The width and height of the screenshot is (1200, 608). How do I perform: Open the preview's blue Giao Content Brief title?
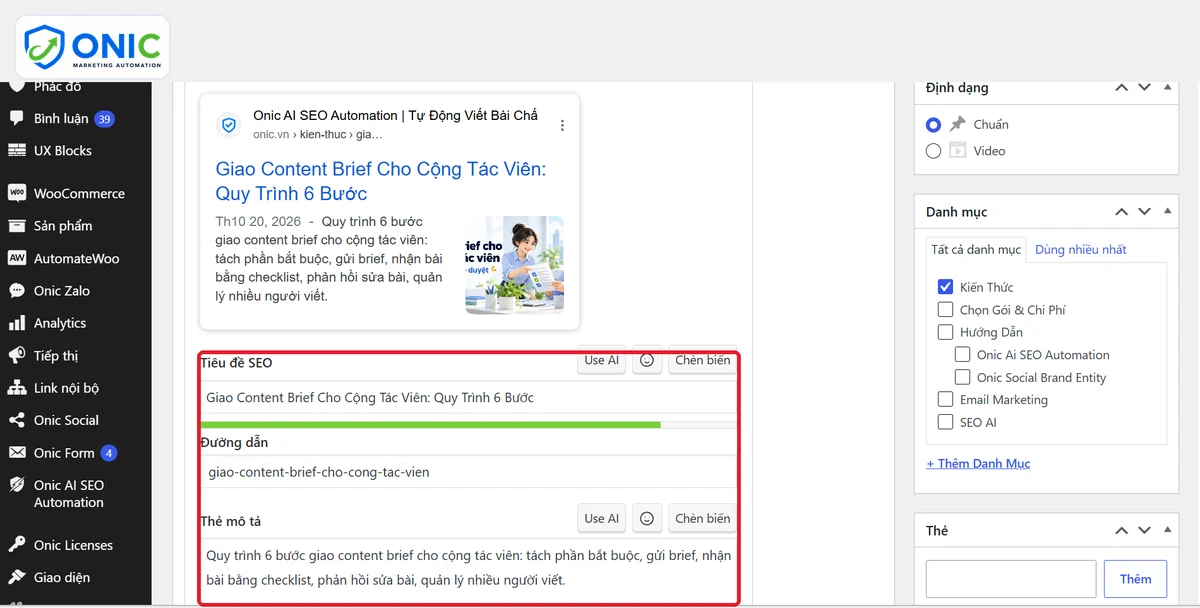pos(381,181)
